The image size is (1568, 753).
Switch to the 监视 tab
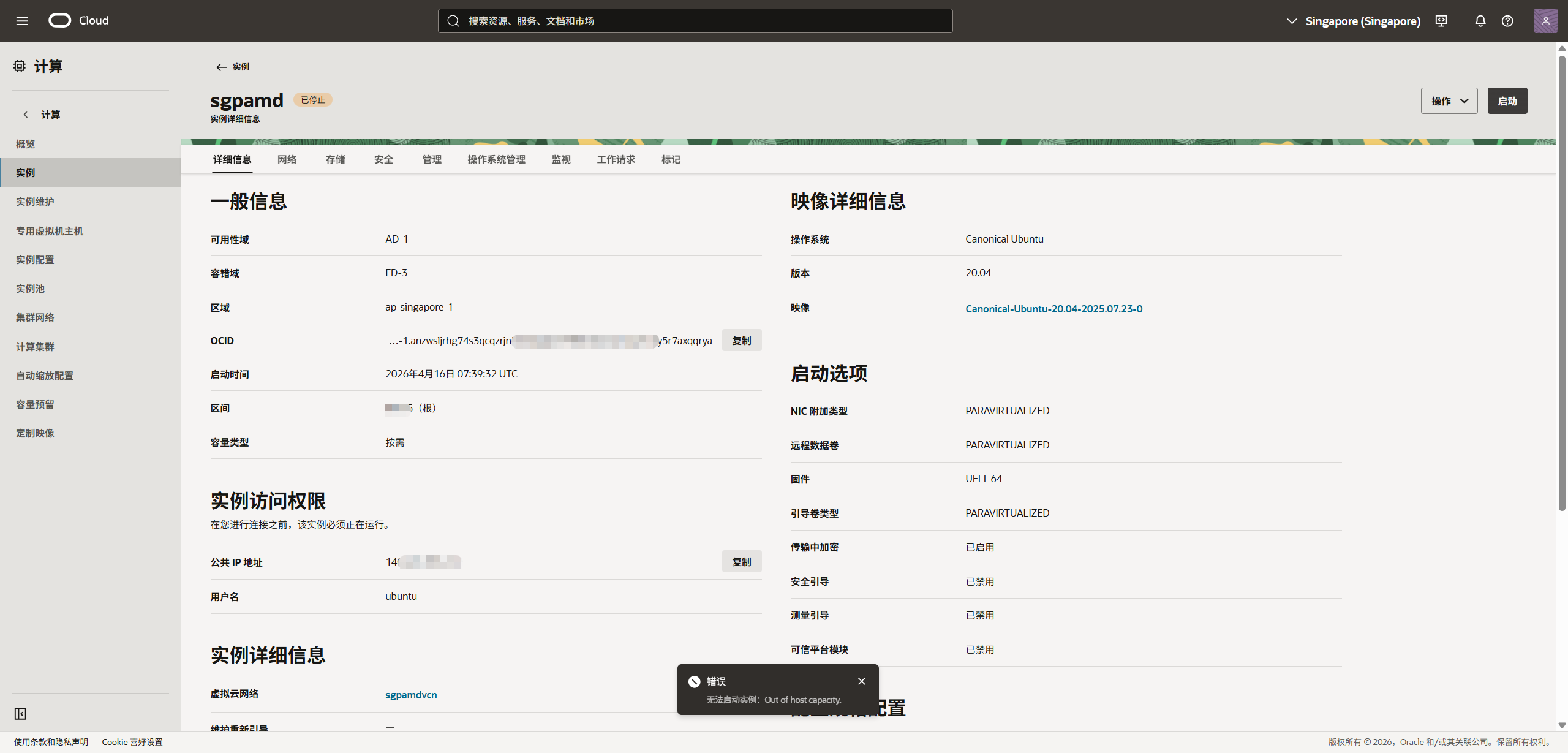tap(561, 159)
